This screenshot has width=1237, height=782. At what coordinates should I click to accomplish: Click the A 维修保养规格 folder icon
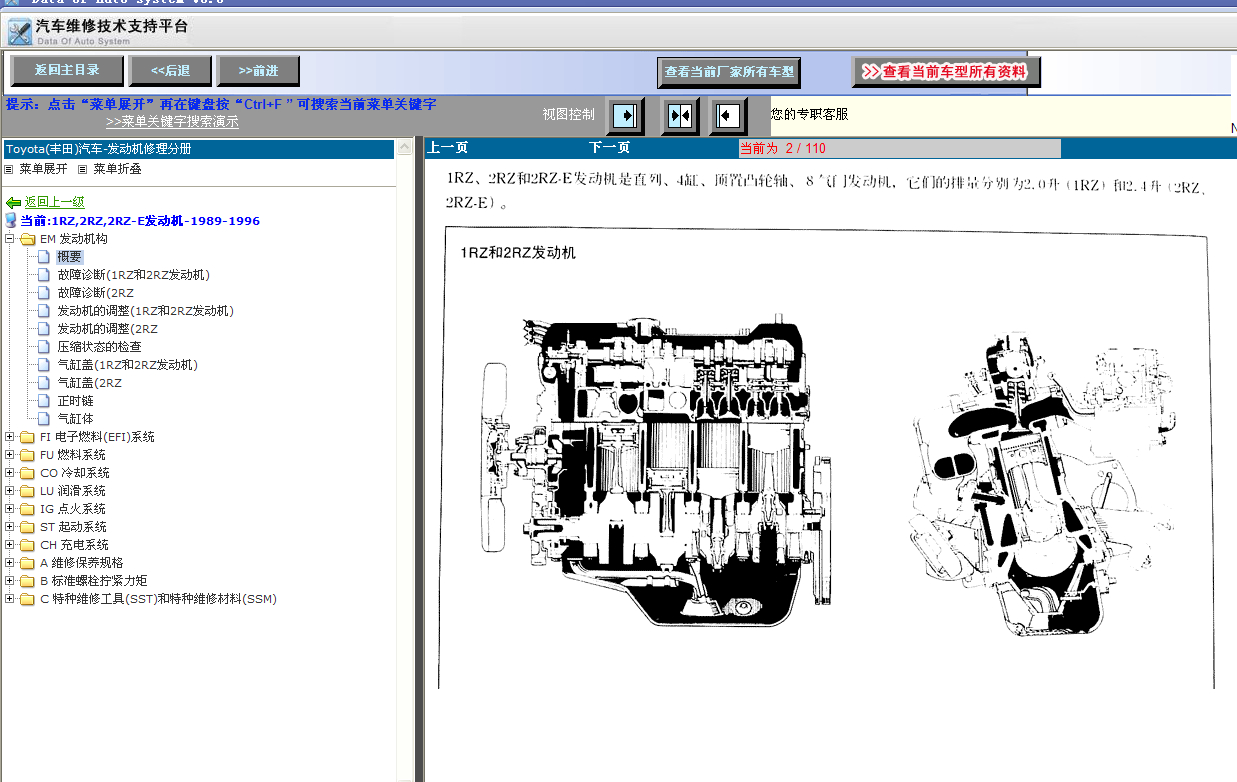tap(27, 563)
